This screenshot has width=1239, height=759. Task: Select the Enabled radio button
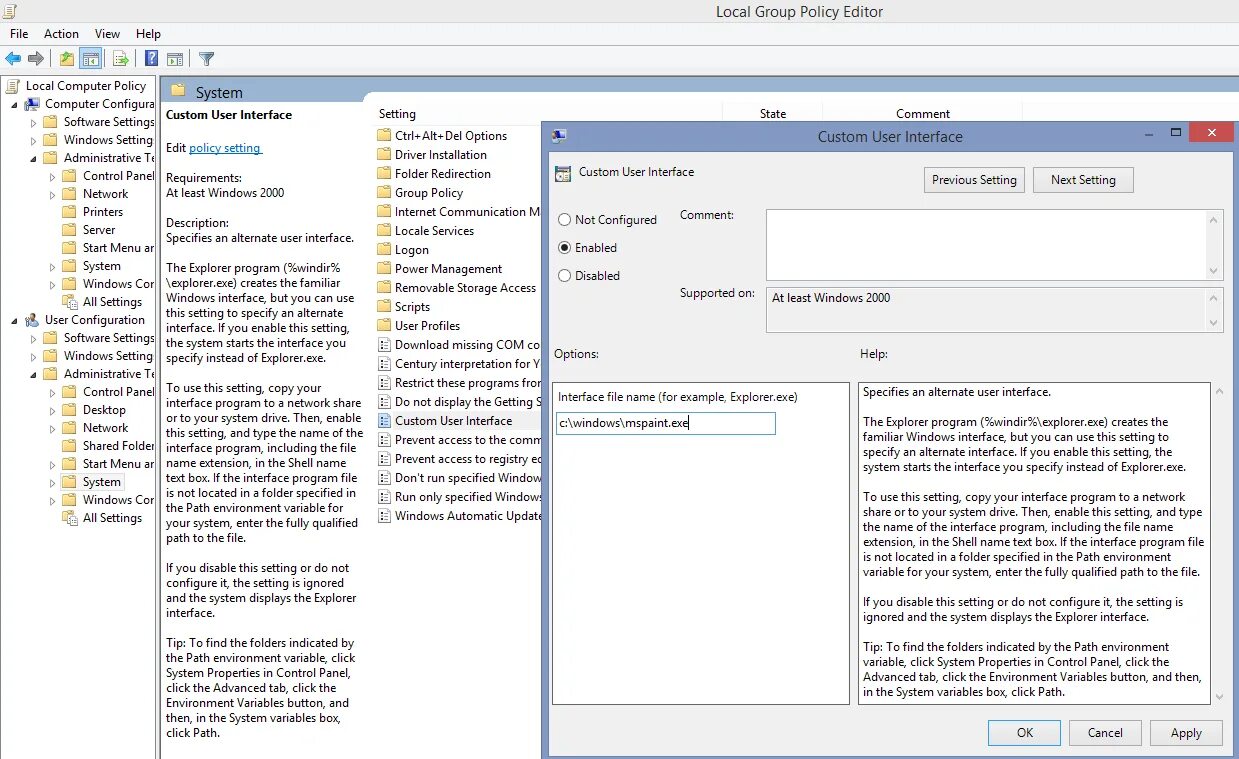click(565, 248)
